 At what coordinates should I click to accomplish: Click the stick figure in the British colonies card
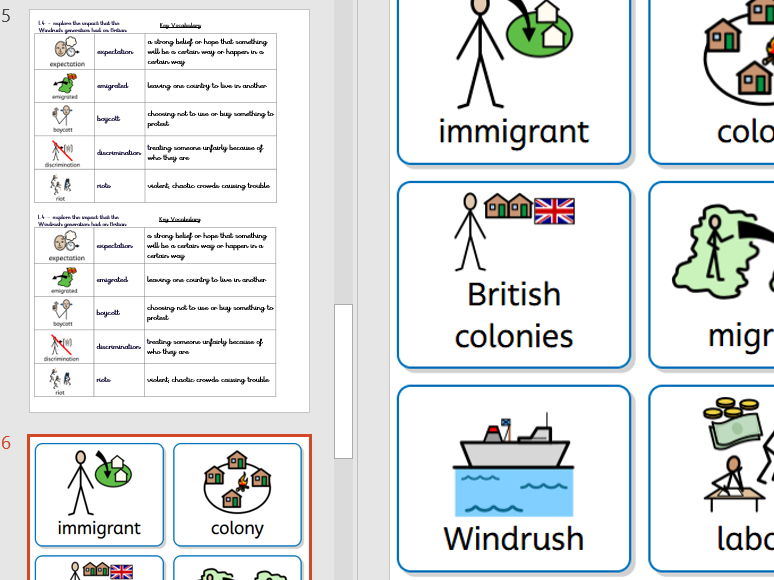tap(470, 232)
